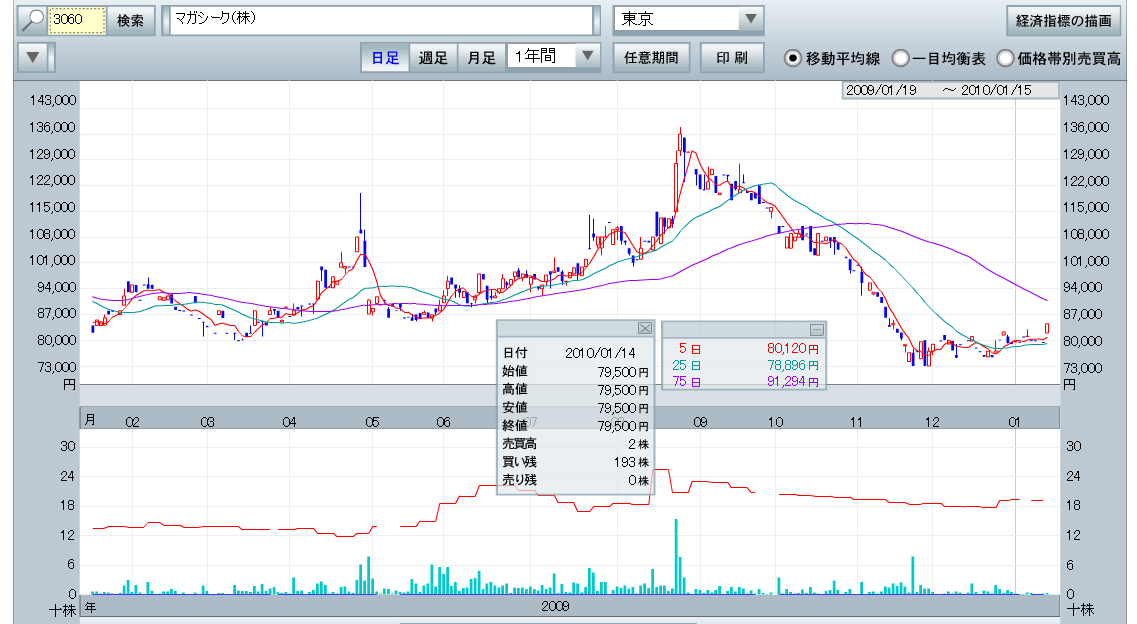Minimize the moving average values panel
The image size is (1137, 624).
(x=816, y=329)
